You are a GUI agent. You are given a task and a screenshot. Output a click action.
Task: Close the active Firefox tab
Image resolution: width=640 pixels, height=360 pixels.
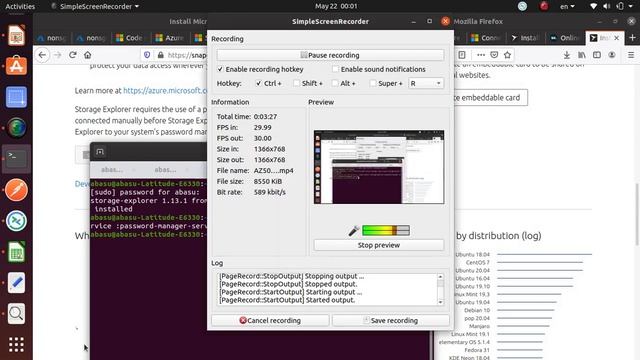(617, 38)
